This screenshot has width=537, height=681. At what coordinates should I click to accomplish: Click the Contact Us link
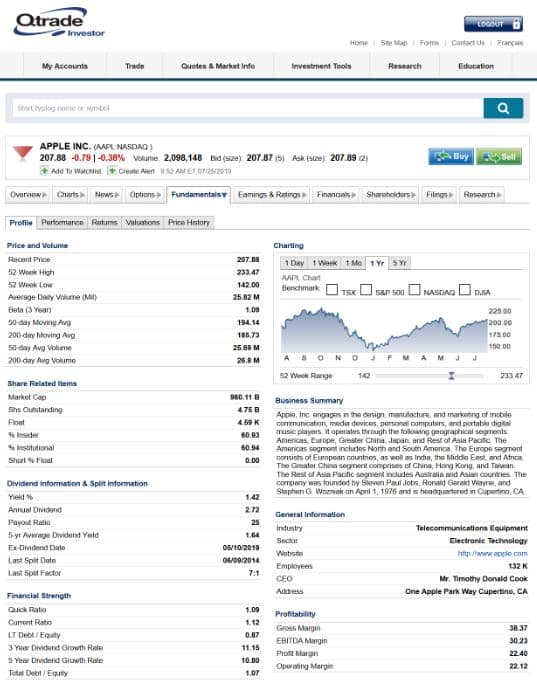point(467,43)
